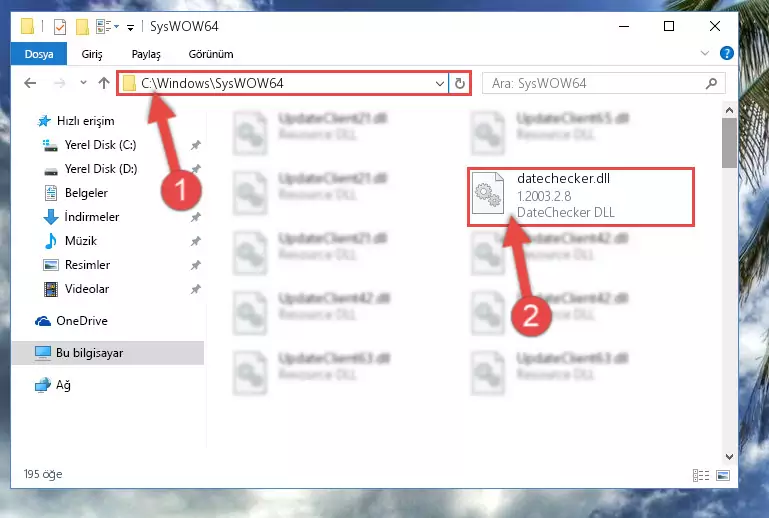This screenshot has width=769, height=518.
Task: Minimize the SysWOW64 window
Action: point(624,26)
